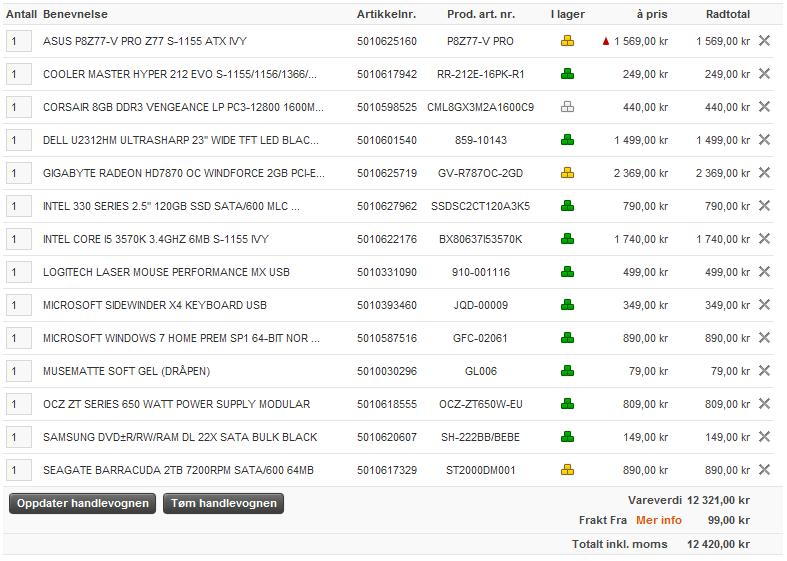
Task: Click yellow stock icon for Gigabyte Radeon
Action: pyautogui.click(x=567, y=173)
